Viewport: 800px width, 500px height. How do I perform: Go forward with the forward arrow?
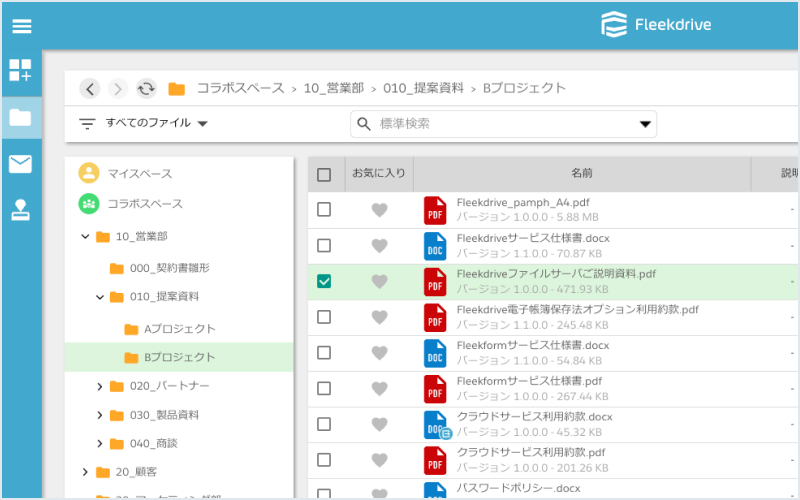(118, 89)
